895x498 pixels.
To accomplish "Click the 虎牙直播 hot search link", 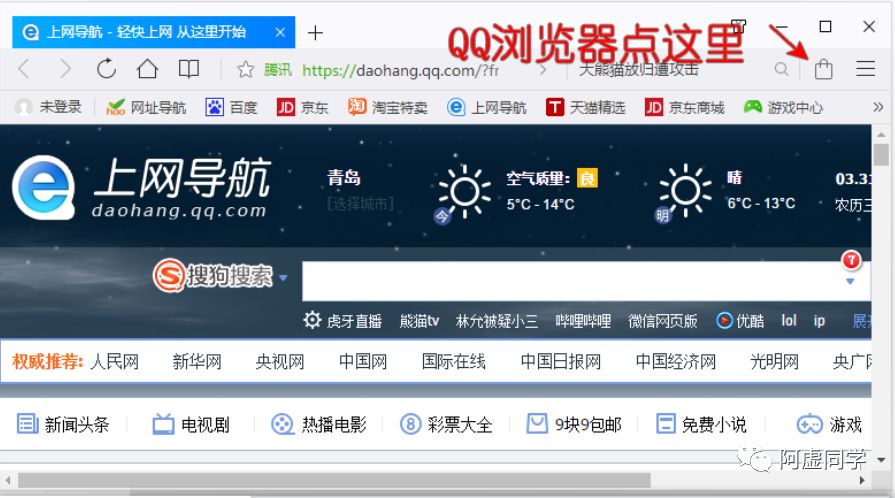I will point(354,321).
